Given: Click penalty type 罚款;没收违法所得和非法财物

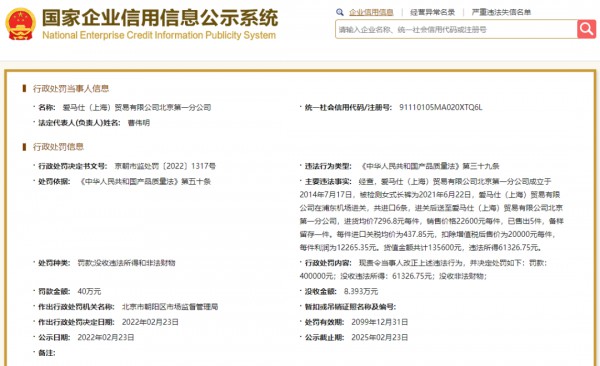Looking at the screenshot, I should [126, 263].
